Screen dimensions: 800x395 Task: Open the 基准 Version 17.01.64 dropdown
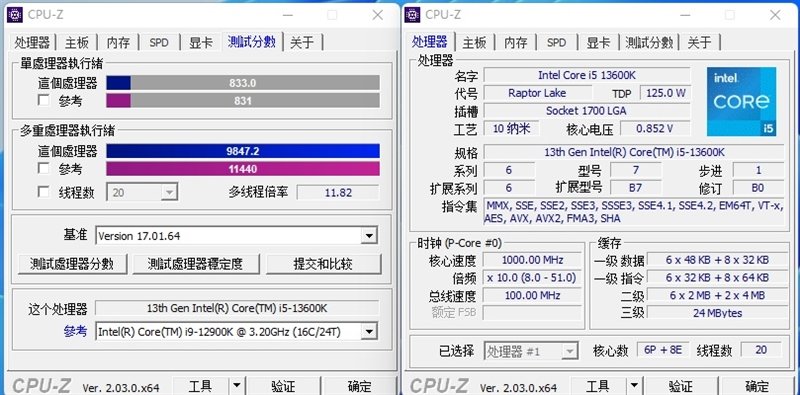[368, 236]
